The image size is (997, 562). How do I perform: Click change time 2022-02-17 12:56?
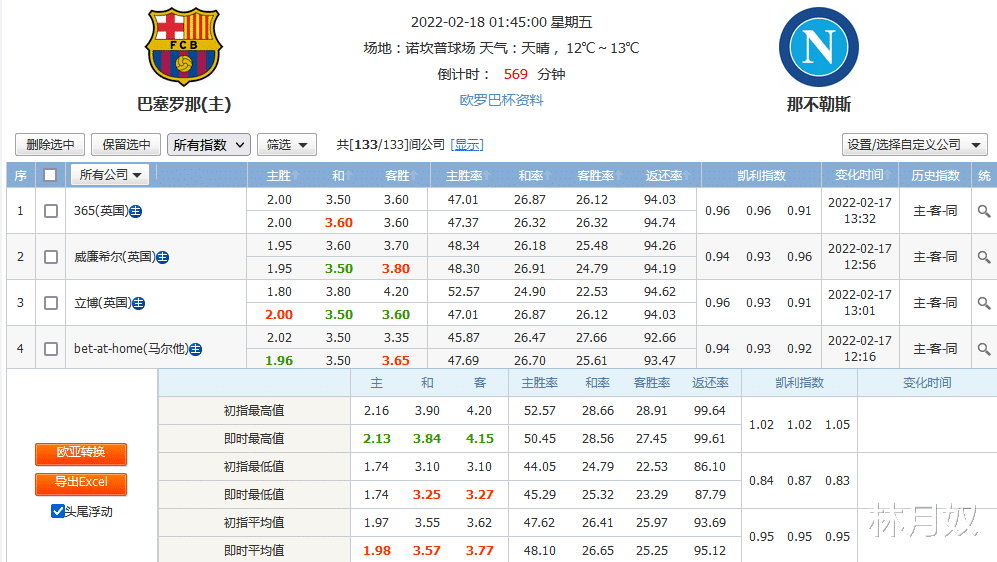[860, 257]
